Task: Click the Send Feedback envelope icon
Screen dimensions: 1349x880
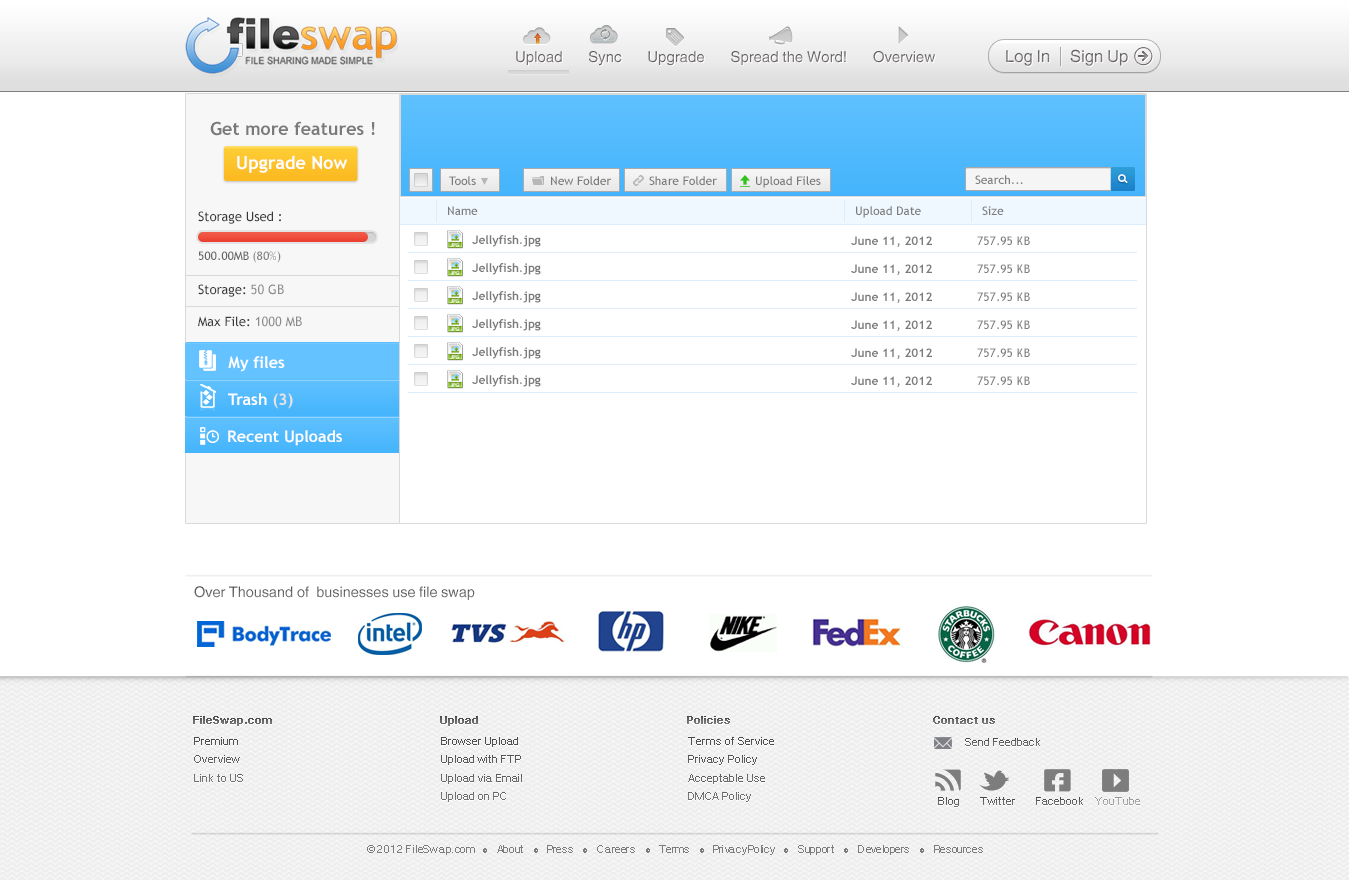Action: point(942,743)
